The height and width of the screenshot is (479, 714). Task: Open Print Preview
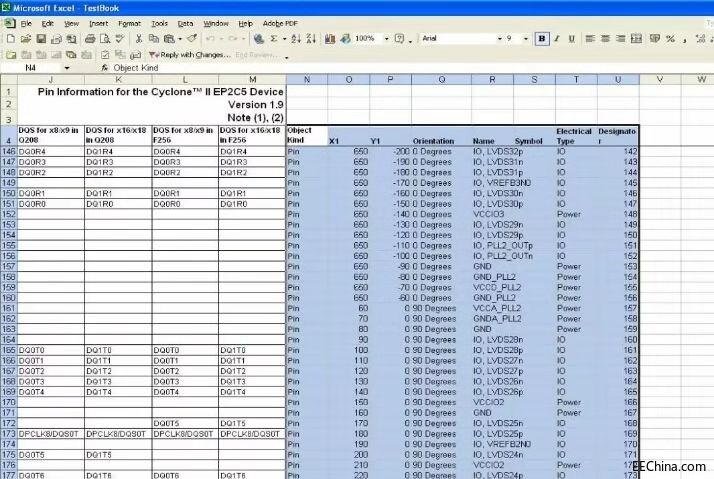click(x=105, y=39)
